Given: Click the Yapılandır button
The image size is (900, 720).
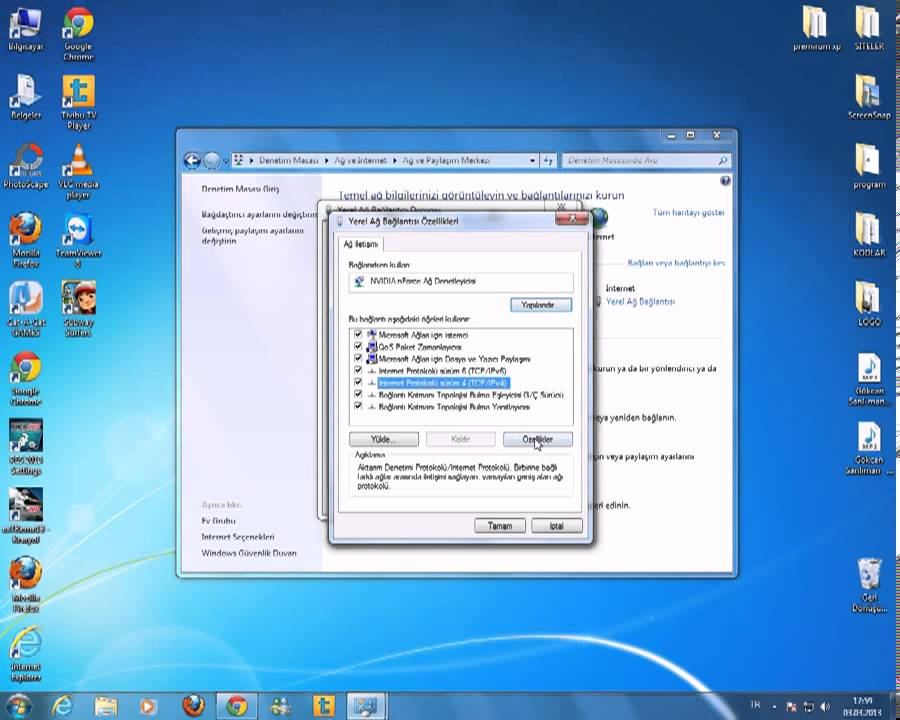Looking at the screenshot, I should (x=541, y=305).
